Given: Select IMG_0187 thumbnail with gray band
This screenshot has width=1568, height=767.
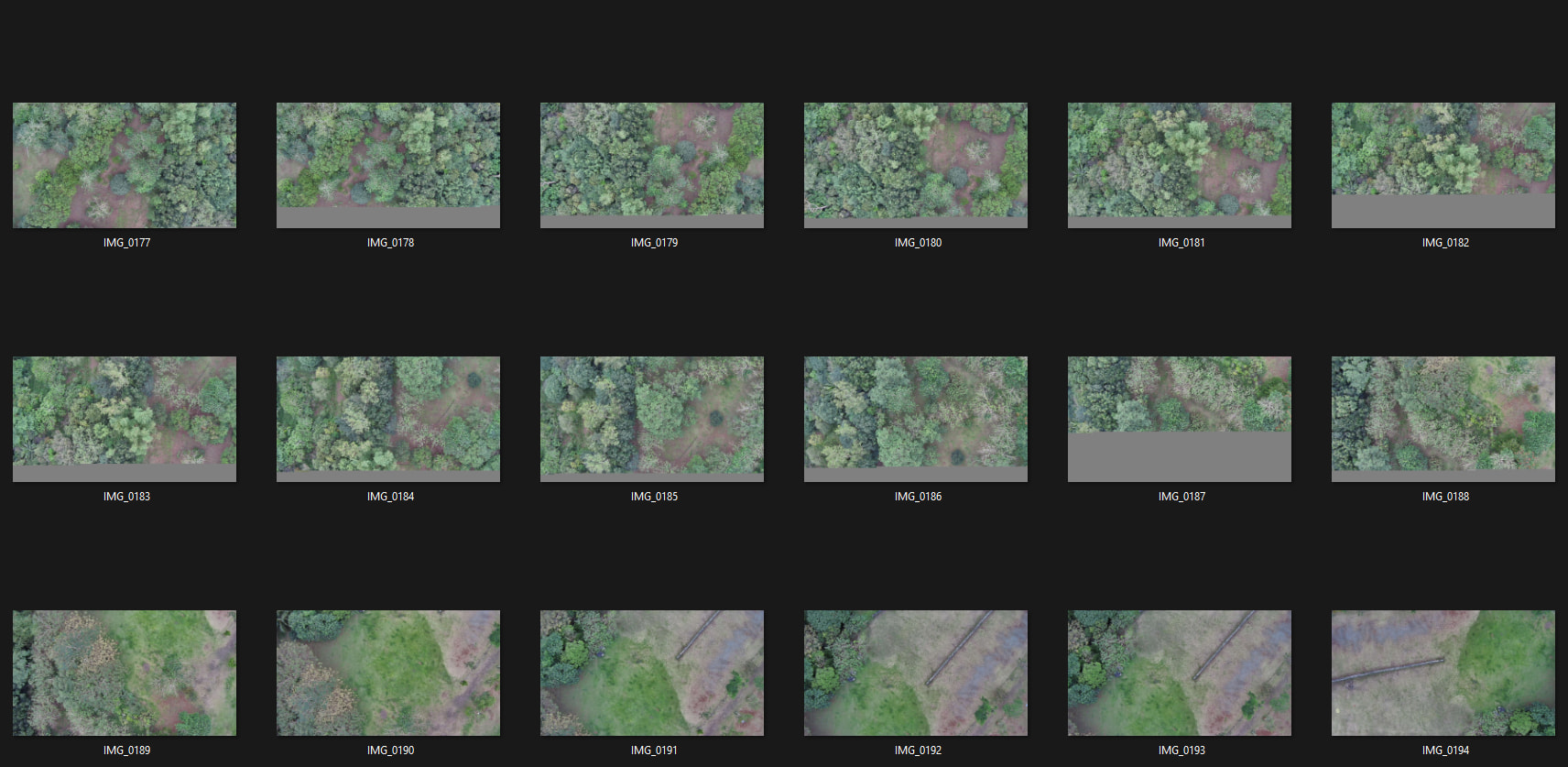Looking at the screenshot, I should [x=1180, y=419].
